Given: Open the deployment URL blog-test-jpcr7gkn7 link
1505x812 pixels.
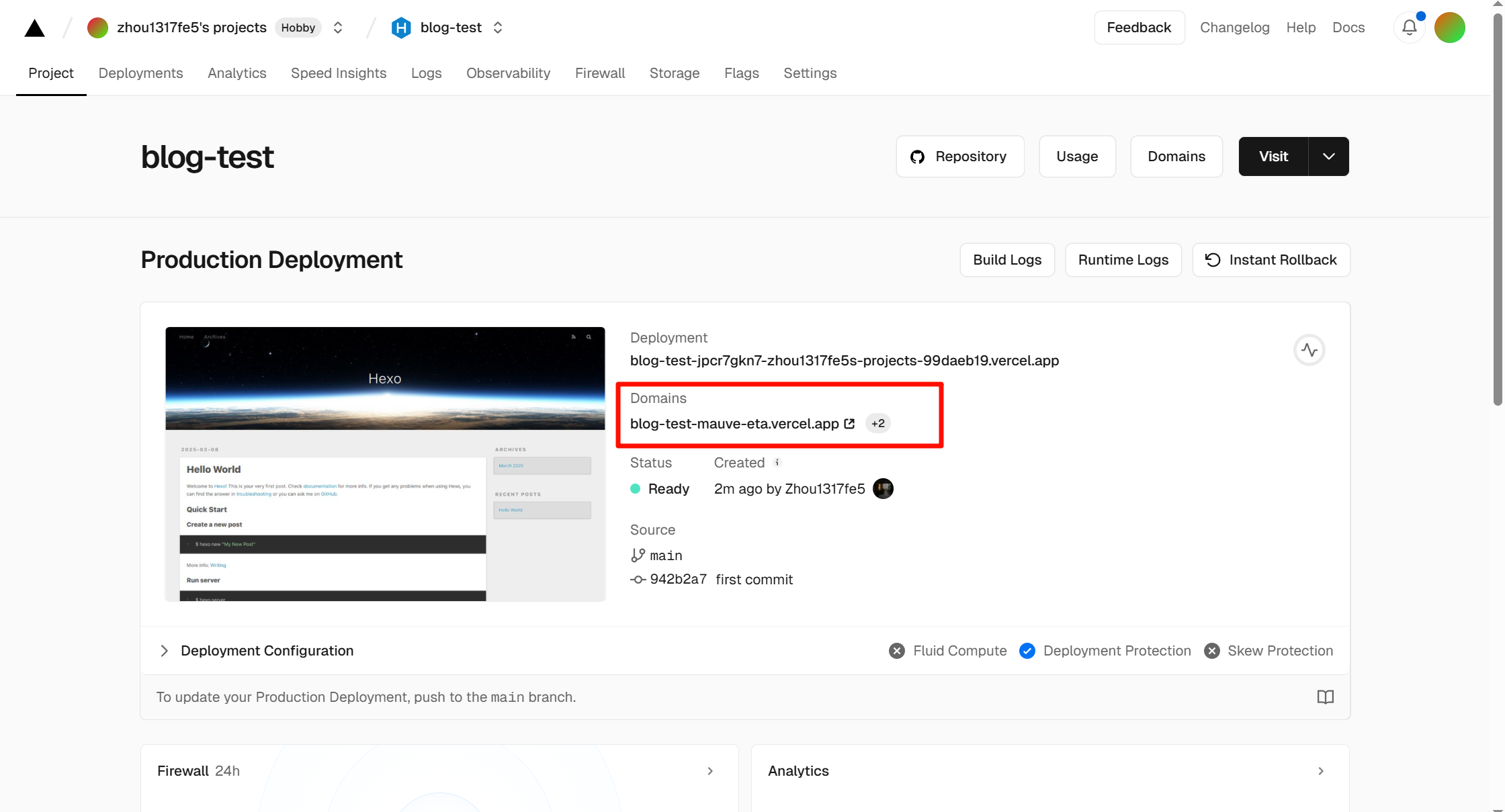Looking at the screenshot, I should click(845, 361).
